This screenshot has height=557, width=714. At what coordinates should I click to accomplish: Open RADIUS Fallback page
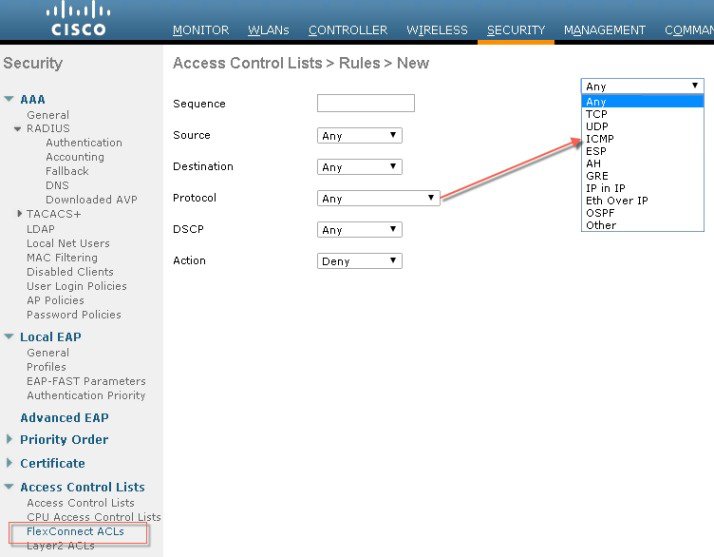point(67,171)
